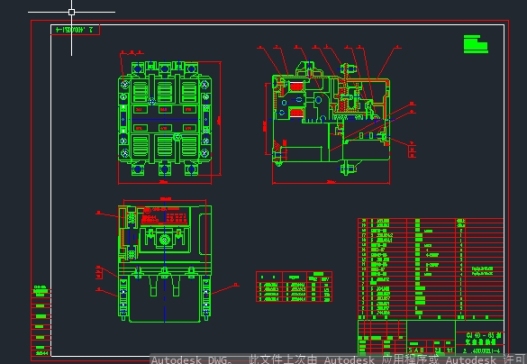The image size is (527, 364).
Task: Pick the upper red coil hatch in section view
Action: point(296,87)
